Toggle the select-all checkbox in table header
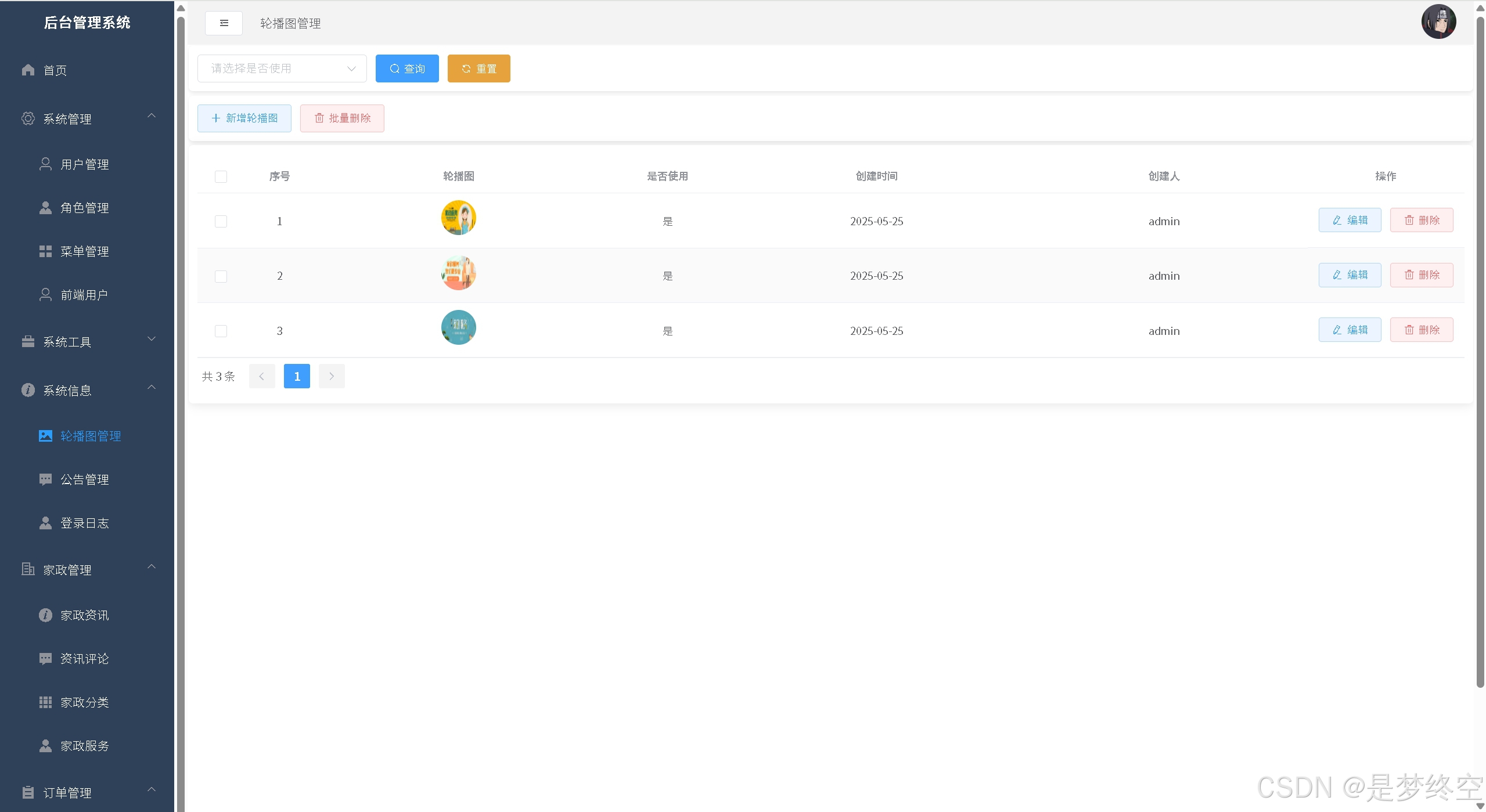This screenshot has width=1486, height=812. 221,176
